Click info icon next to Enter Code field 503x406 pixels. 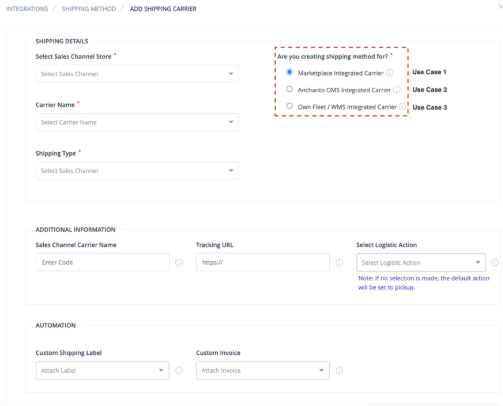(x=179, y=263)
